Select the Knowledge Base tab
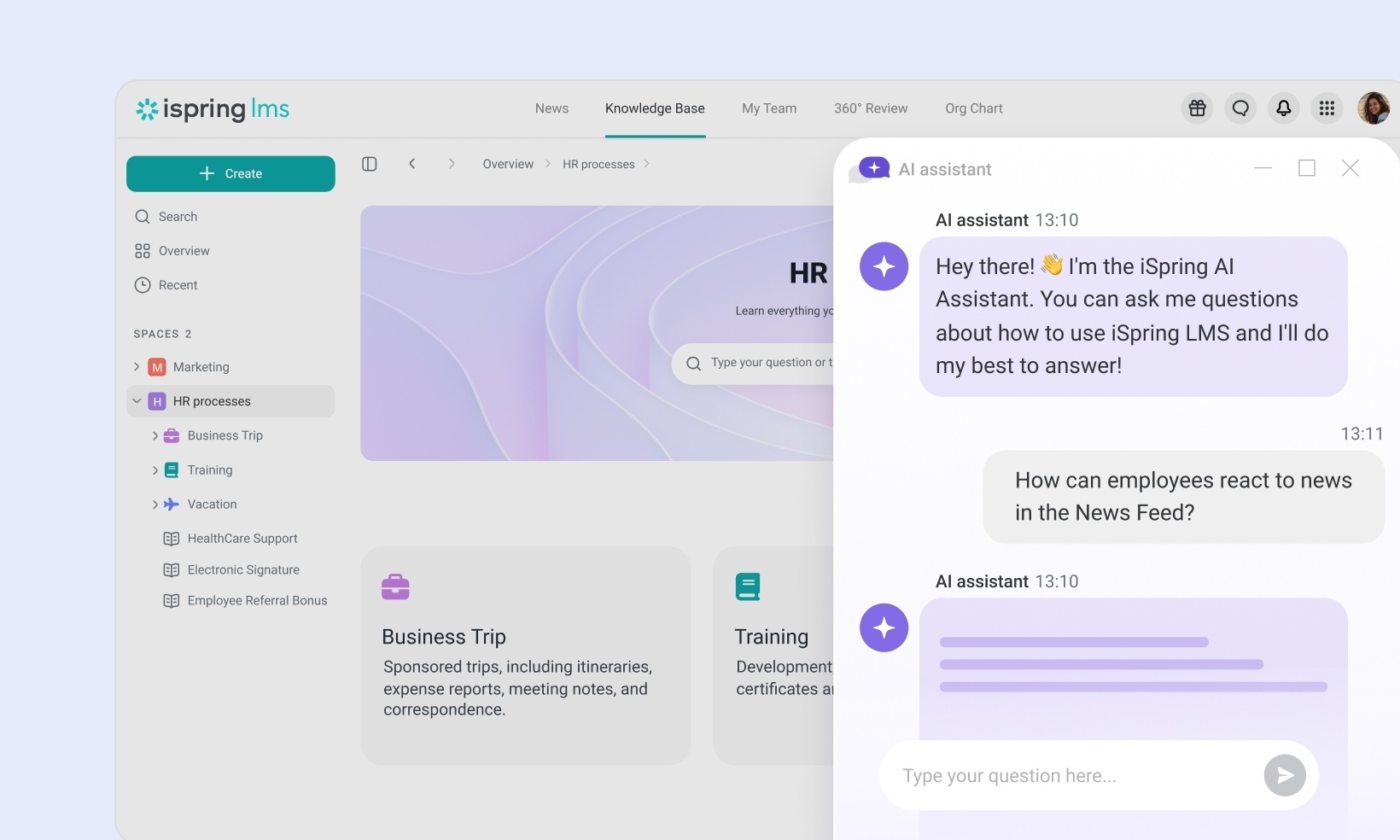Viewport: 1400px width, 840px height. (x=655, y=108)
